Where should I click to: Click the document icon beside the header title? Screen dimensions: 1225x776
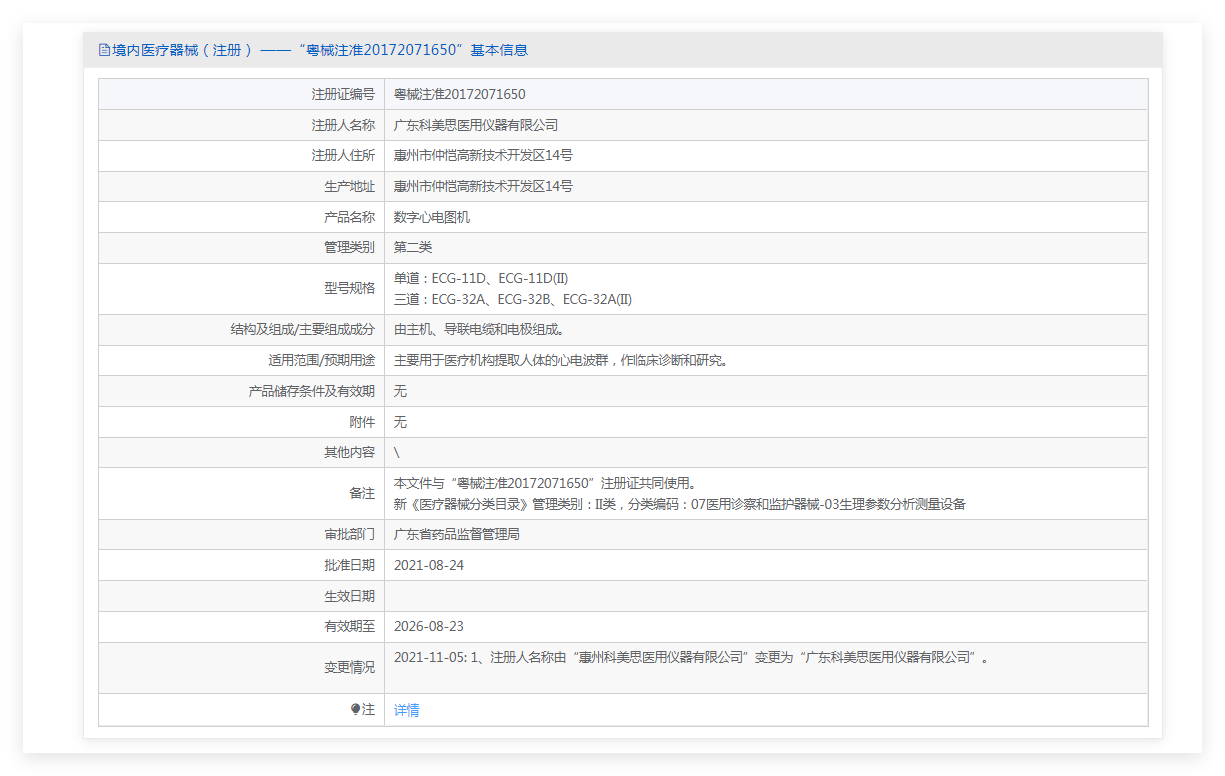click(104, 50)
